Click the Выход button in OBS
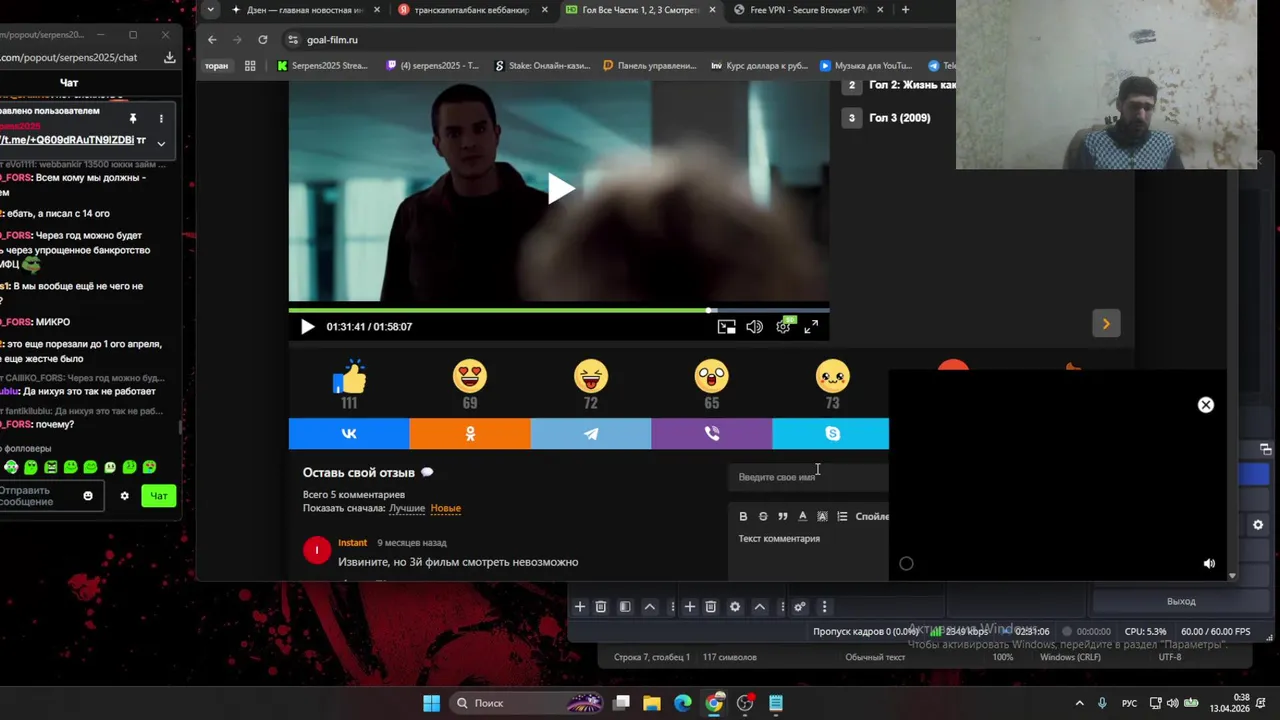The image size is (1280, 720). pos(1181,601)
